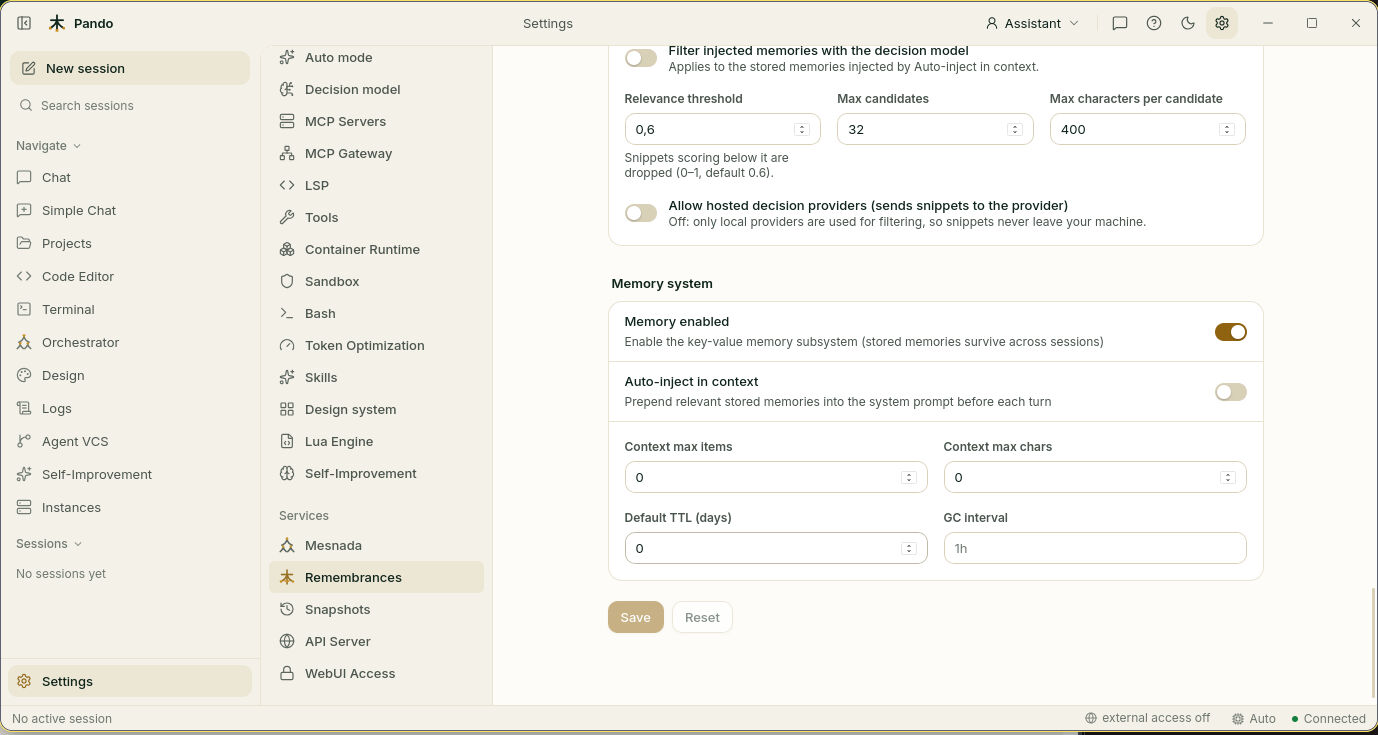1378x735 pixels.
Task: Click the Relevance threshold stepper arrows
Action: point(801,129)
